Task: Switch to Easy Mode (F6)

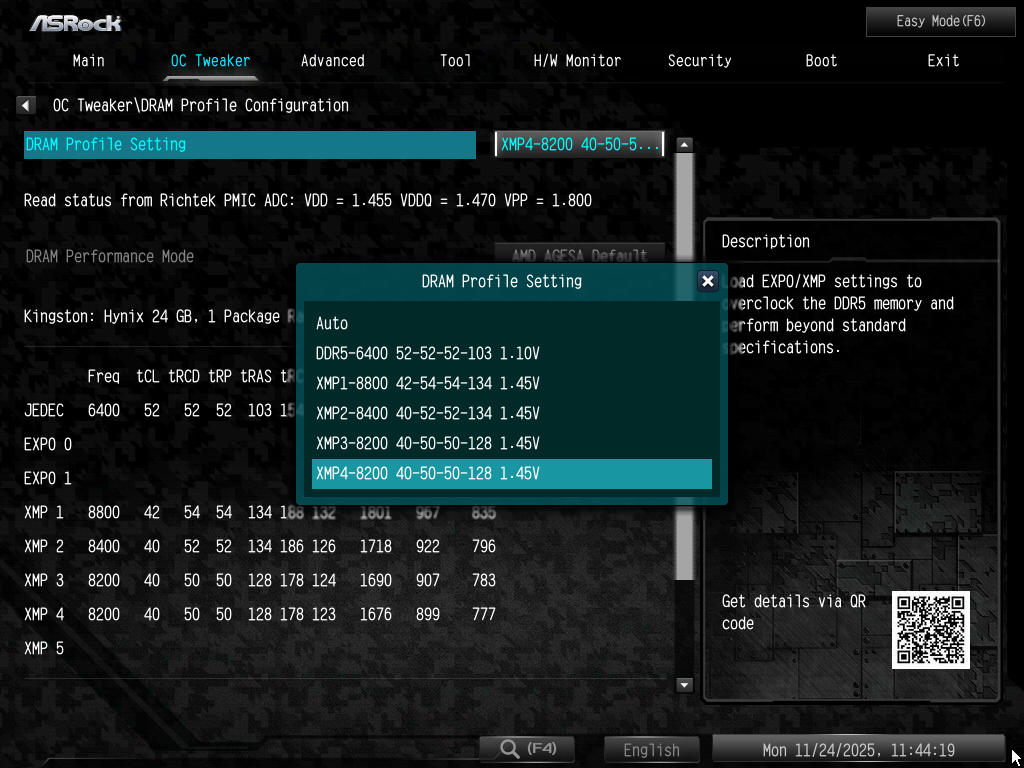Action: pyautogui.click(x=940, y=21)
